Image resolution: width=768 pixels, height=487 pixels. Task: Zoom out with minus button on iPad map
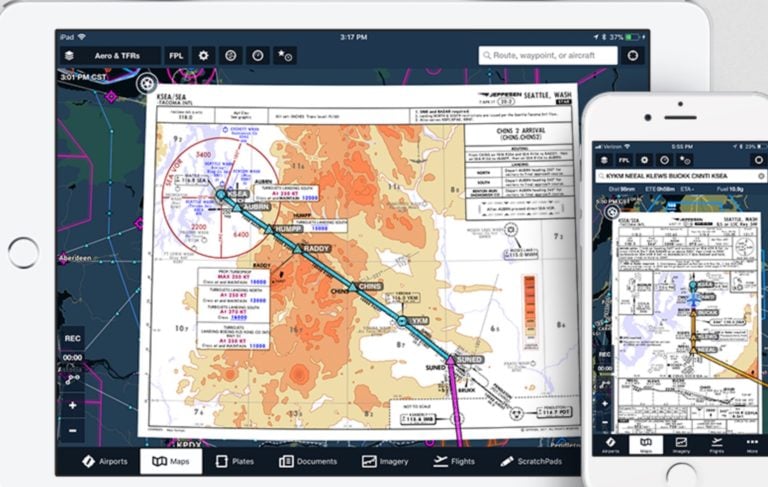(72, 431)
